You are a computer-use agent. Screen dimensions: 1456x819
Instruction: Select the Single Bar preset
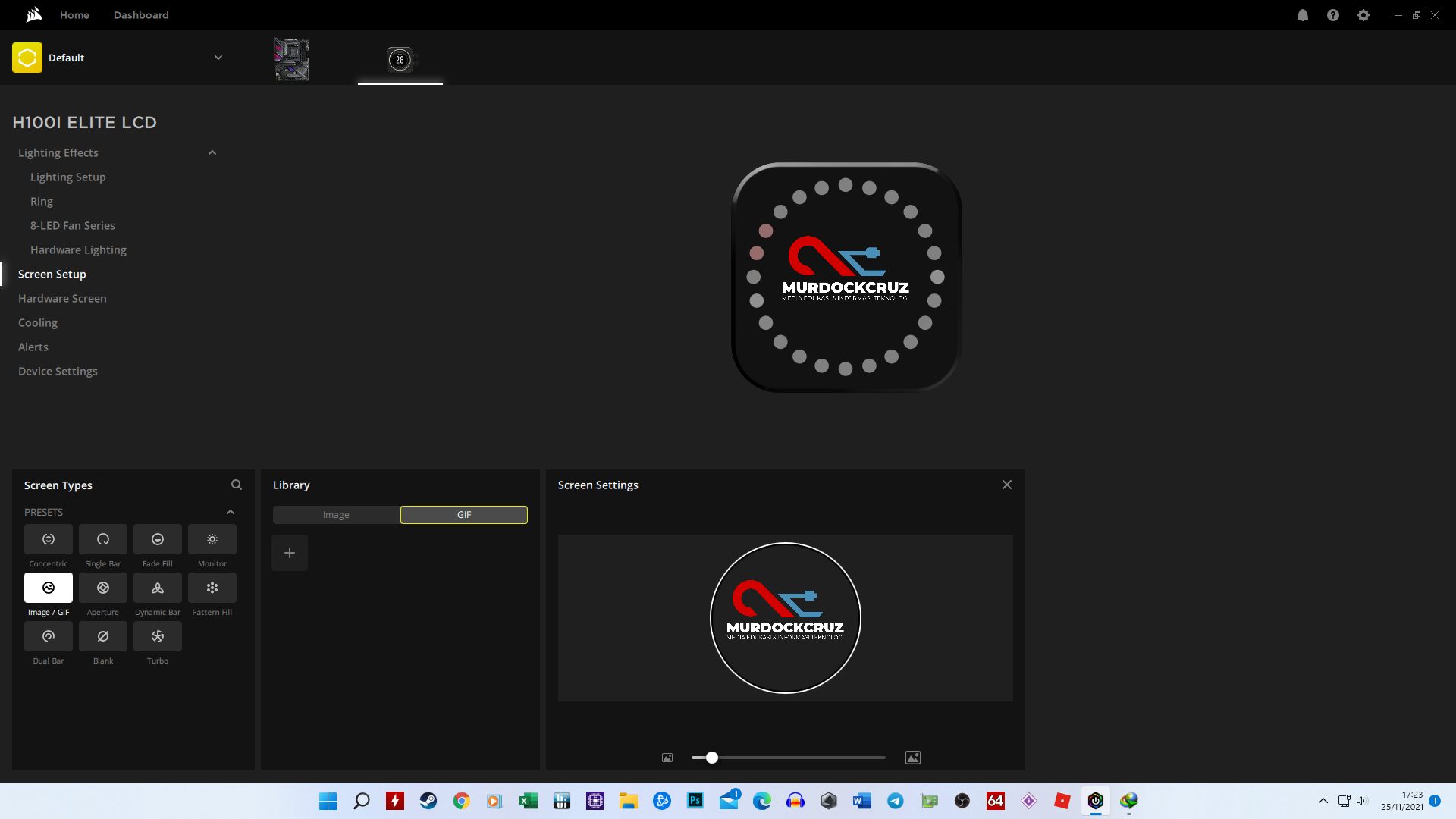(103, 539)
